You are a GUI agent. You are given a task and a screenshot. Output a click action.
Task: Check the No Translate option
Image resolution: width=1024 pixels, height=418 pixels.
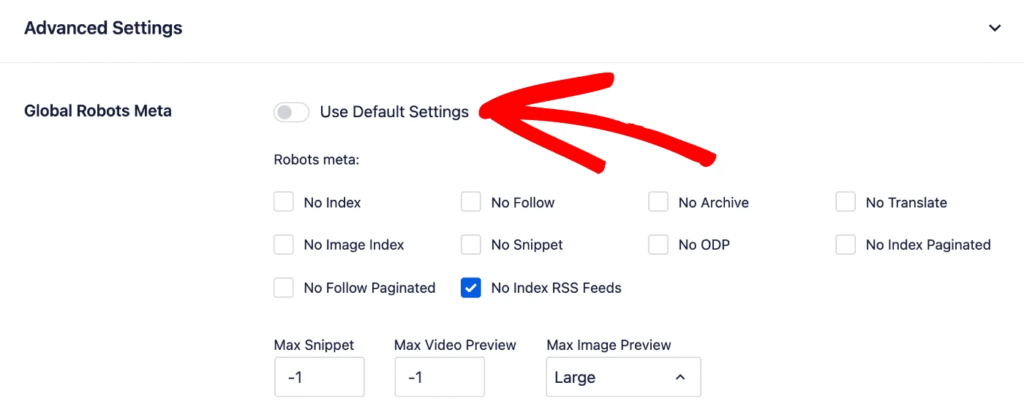tap(846, 202)
